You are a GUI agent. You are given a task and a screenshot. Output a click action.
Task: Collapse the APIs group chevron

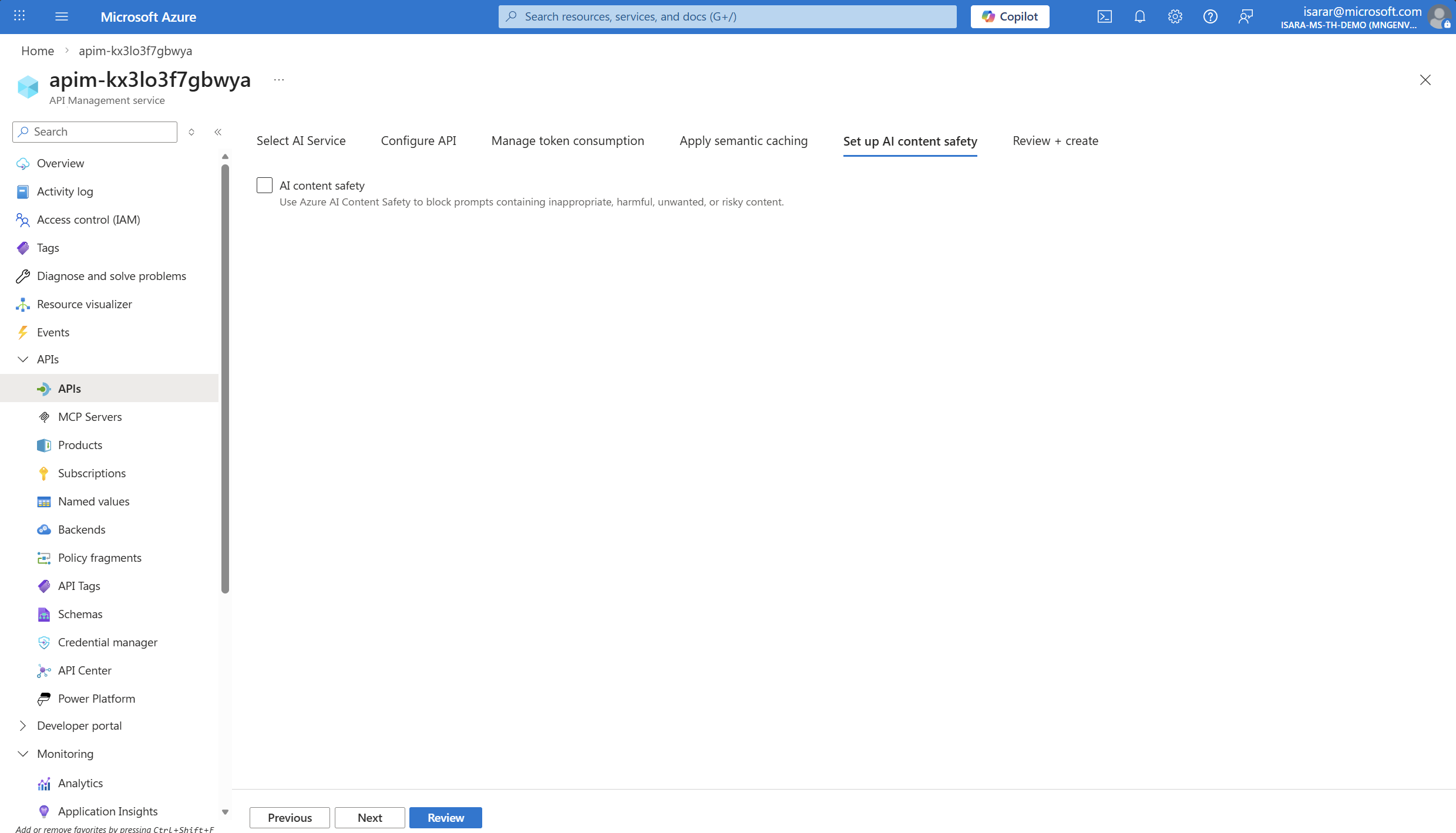[x=23, y=359]
